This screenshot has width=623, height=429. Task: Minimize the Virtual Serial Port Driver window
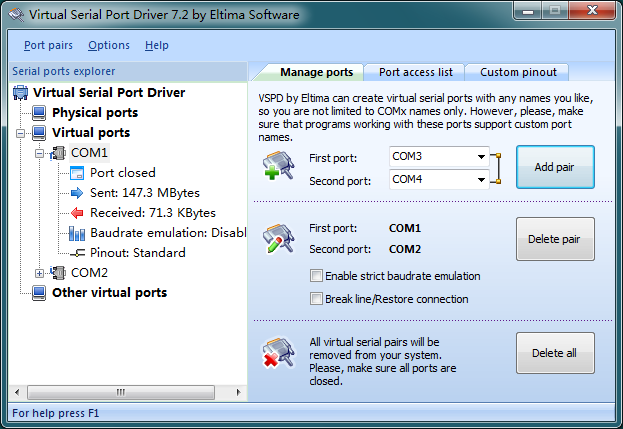point(528,11)
